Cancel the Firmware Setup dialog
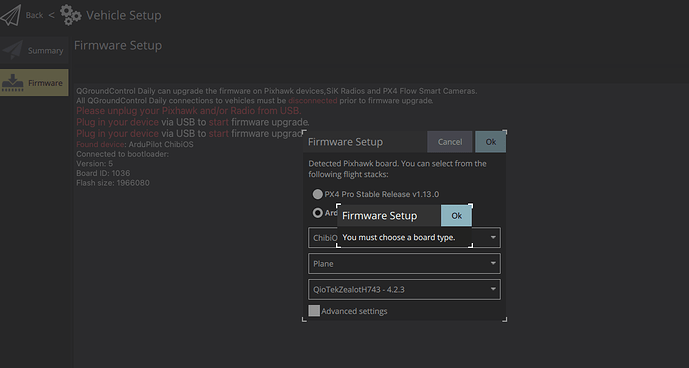Screen dimensions: 689x368 [x=450, y=142]
